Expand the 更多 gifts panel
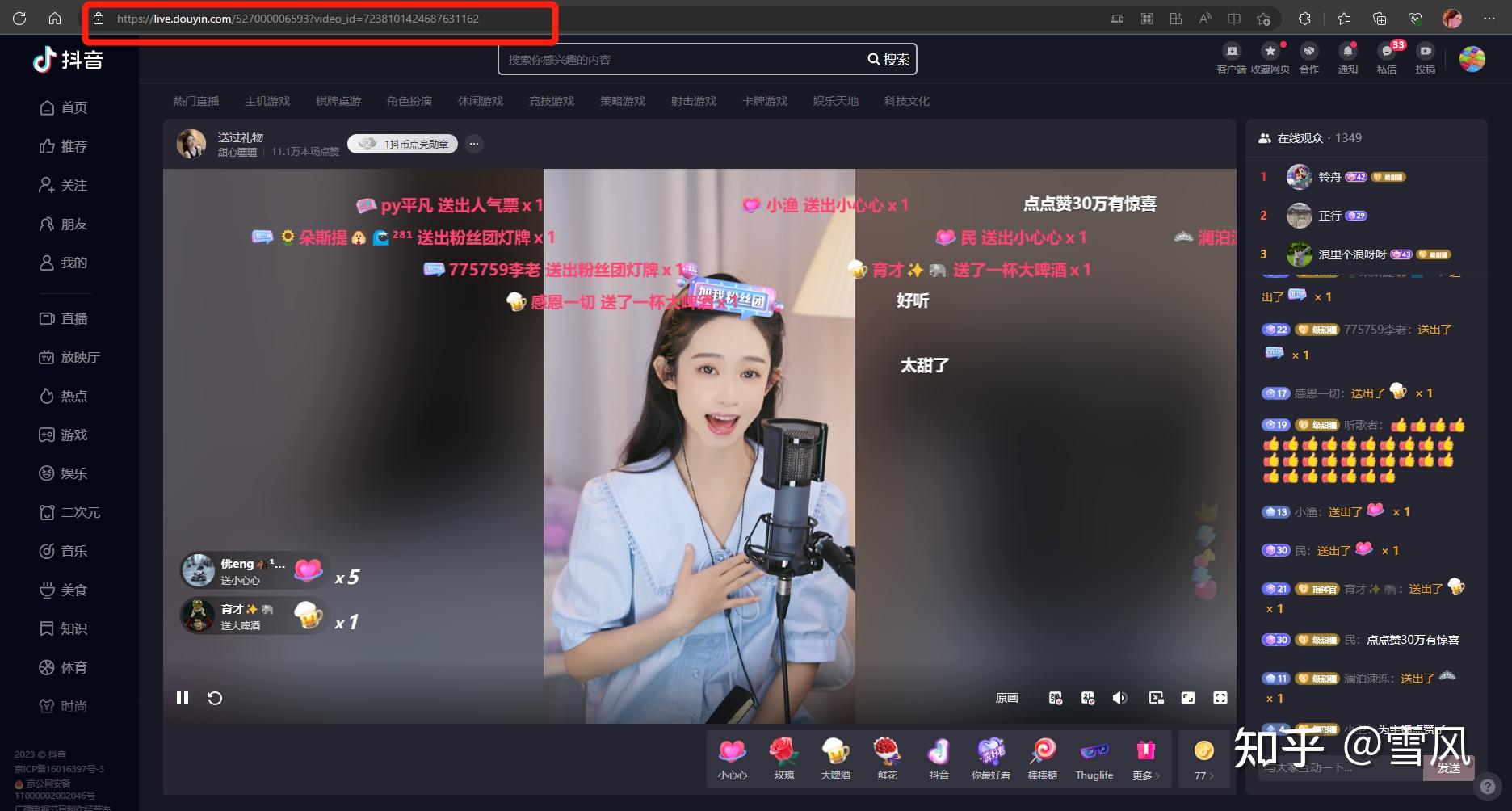Screen dimensions: 1512x811 point(1144,759)
